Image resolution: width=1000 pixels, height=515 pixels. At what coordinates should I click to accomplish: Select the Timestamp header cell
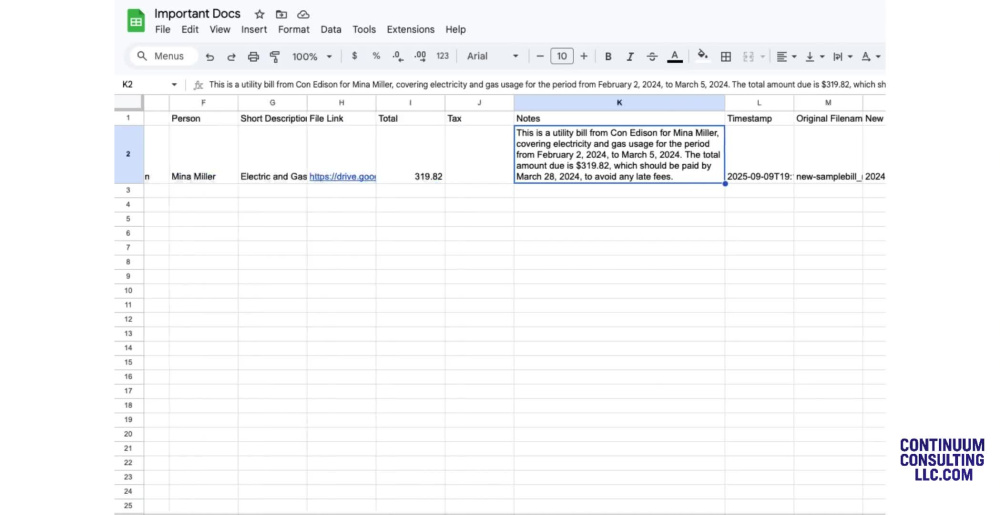(759, 118)
